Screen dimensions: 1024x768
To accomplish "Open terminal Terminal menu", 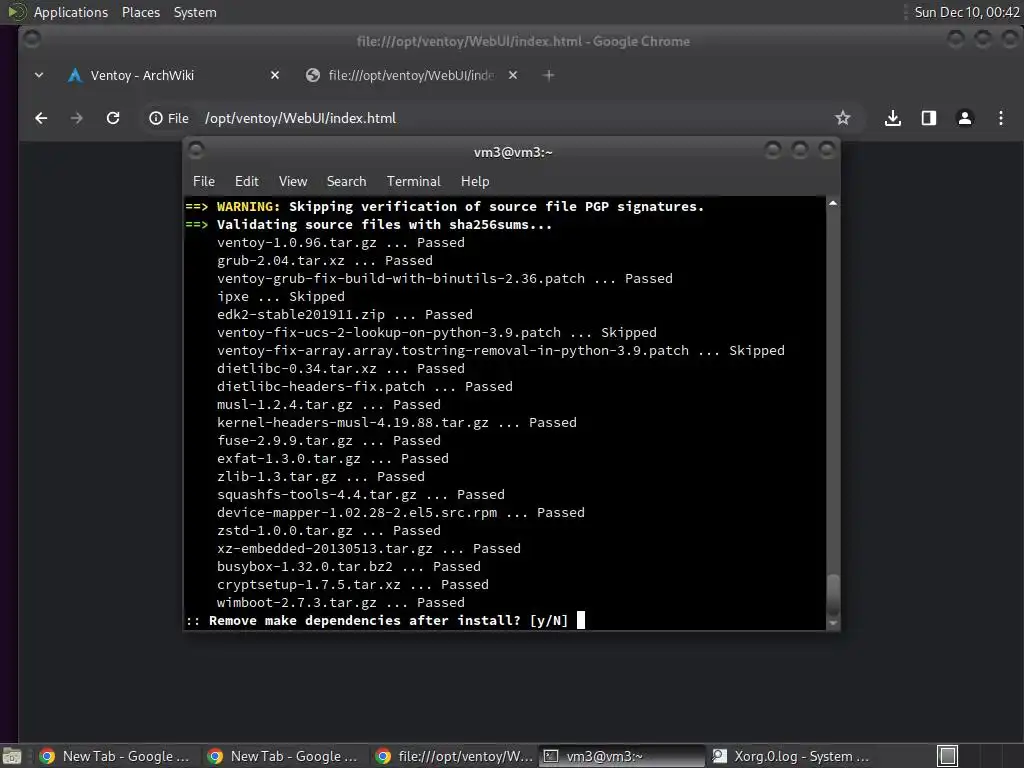I will [x=413, y=182].
